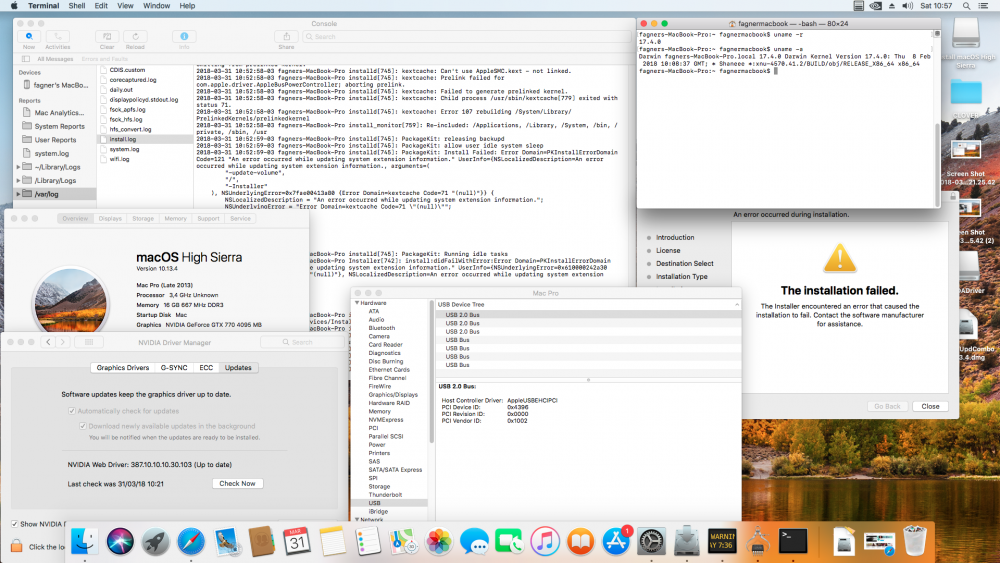Select the Graphics Drivers tab
This screenshot has width=1000, height=563.
(x=122, y=368)
